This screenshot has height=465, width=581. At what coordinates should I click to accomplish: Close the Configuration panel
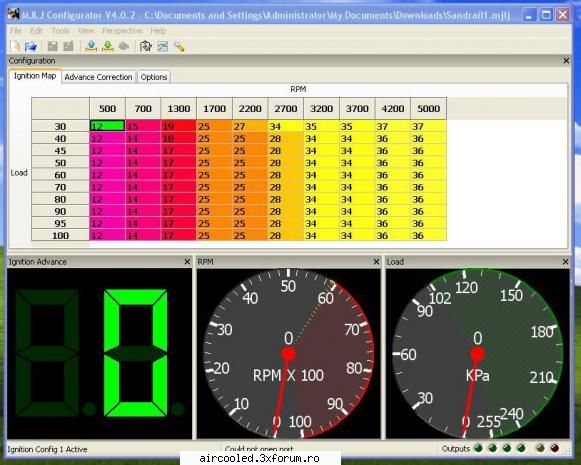566,61
